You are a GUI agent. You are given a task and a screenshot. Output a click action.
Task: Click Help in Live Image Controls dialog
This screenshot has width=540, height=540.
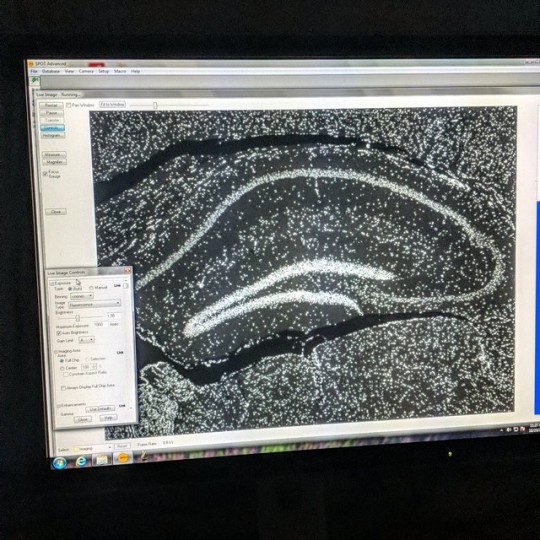[x=108, y=418]
